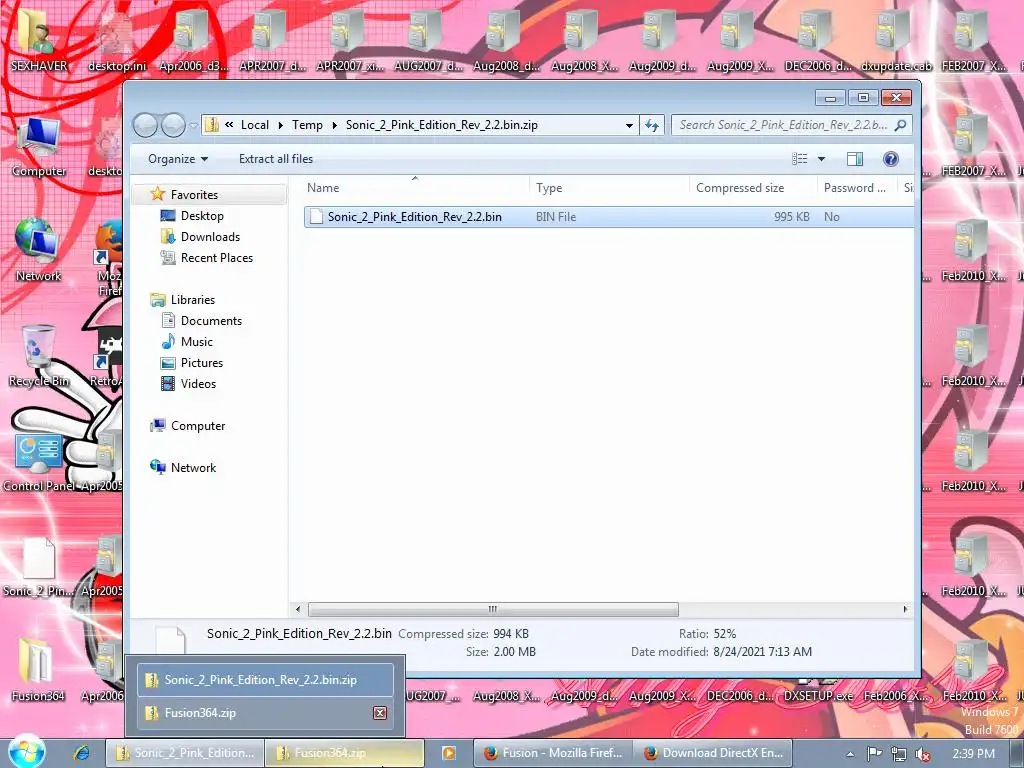Click the Back navigation arrow button
The image size is (1024, 768).
[145, 125]
